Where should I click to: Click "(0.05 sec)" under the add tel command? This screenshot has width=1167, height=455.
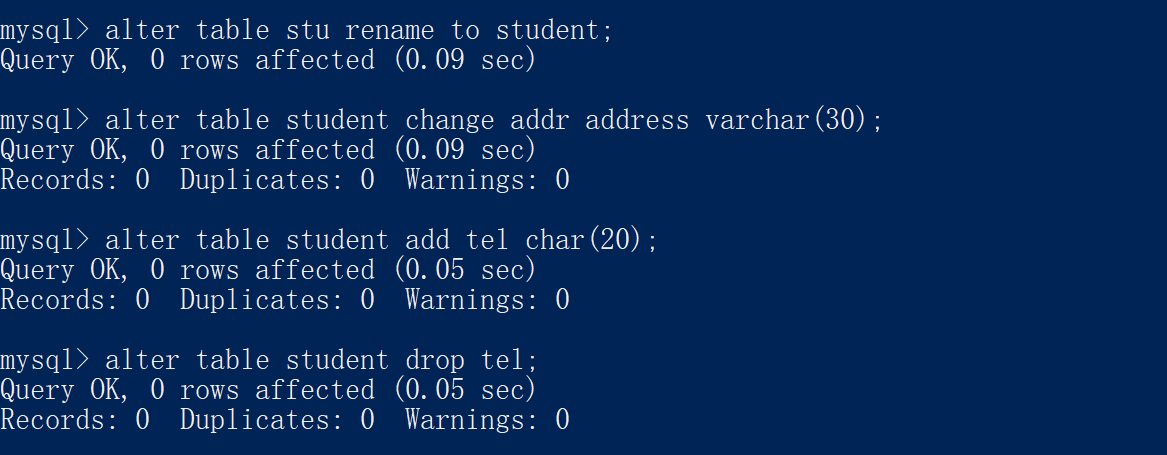click(465, 271)
